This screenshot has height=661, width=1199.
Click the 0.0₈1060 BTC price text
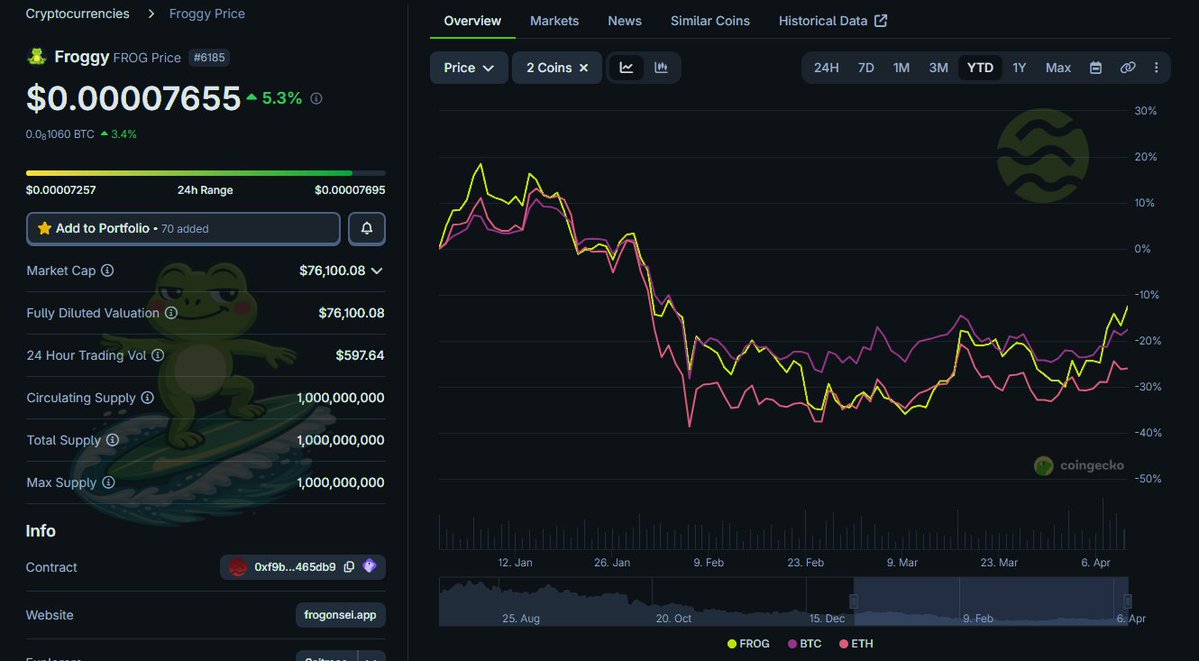click(60, 134)
